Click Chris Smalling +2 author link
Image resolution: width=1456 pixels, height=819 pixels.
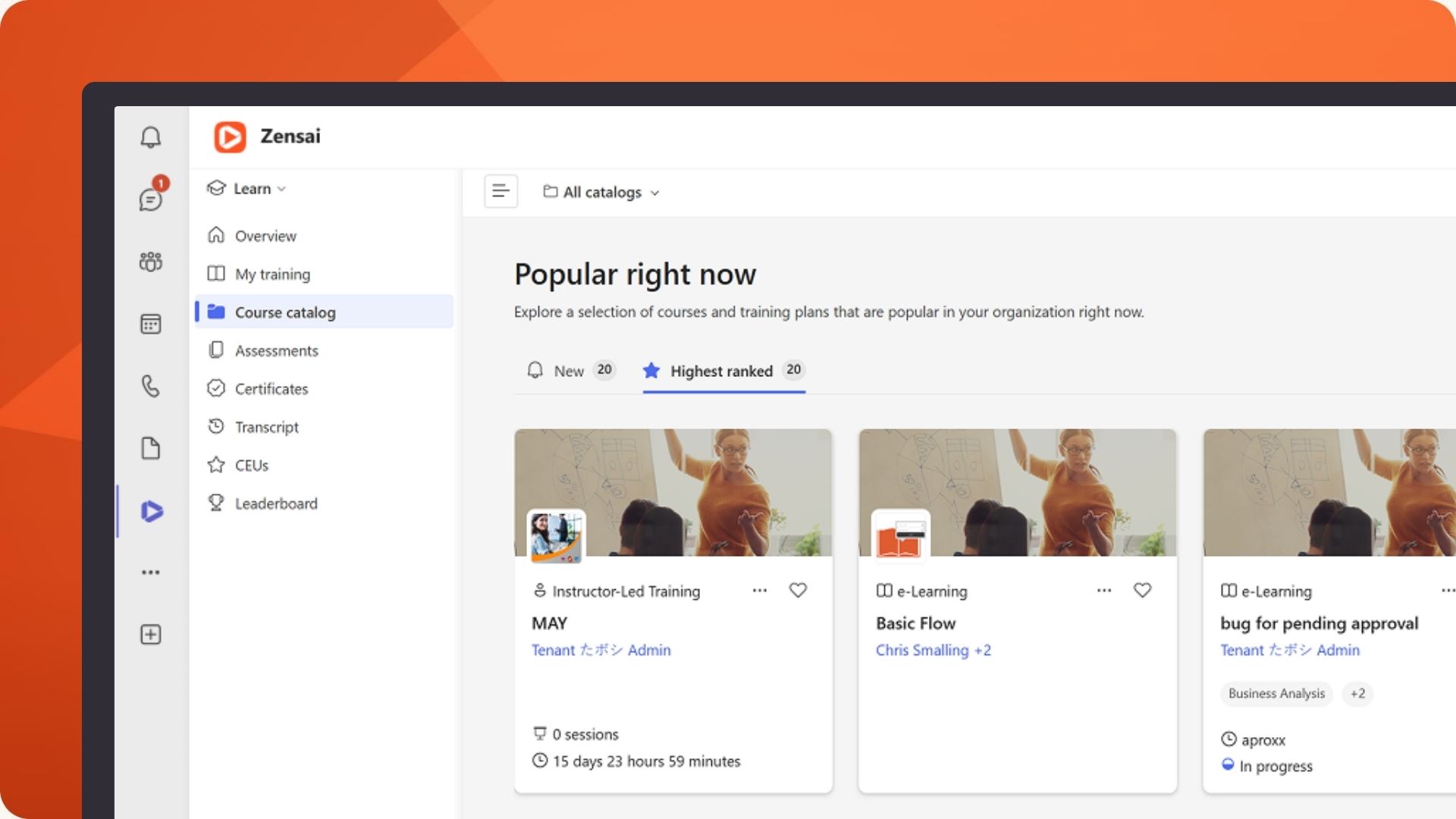pos(933,650)
